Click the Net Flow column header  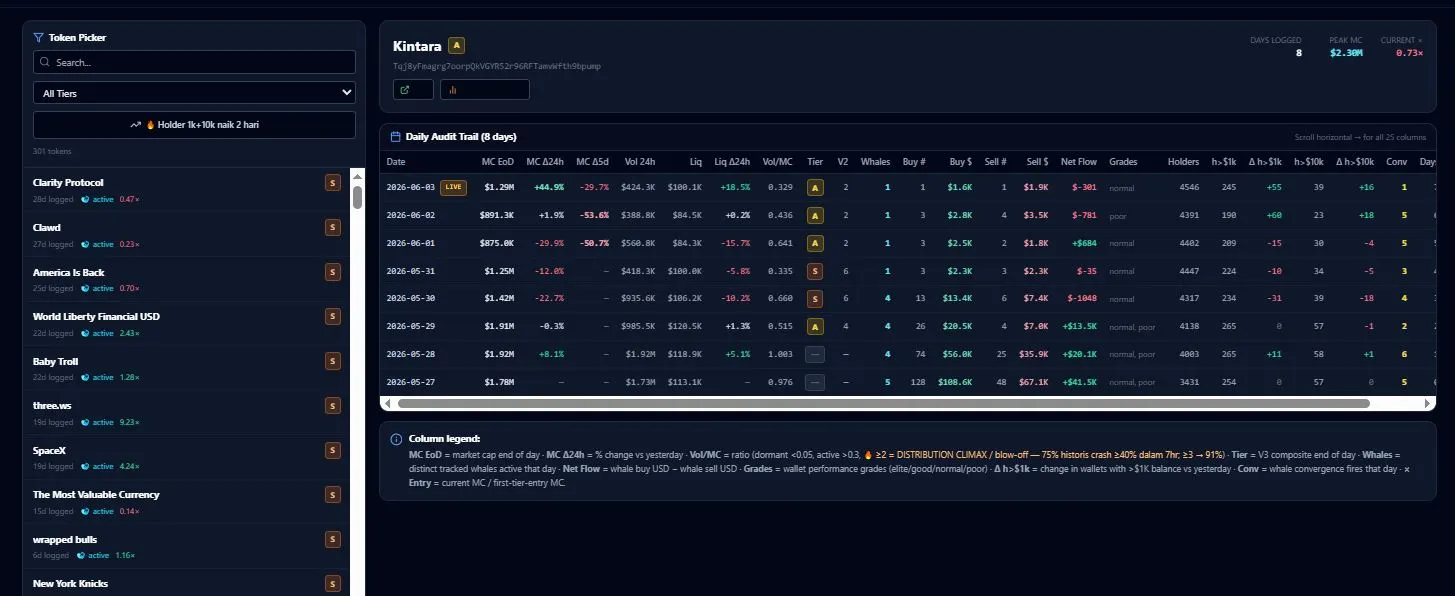click(1079, 161)
